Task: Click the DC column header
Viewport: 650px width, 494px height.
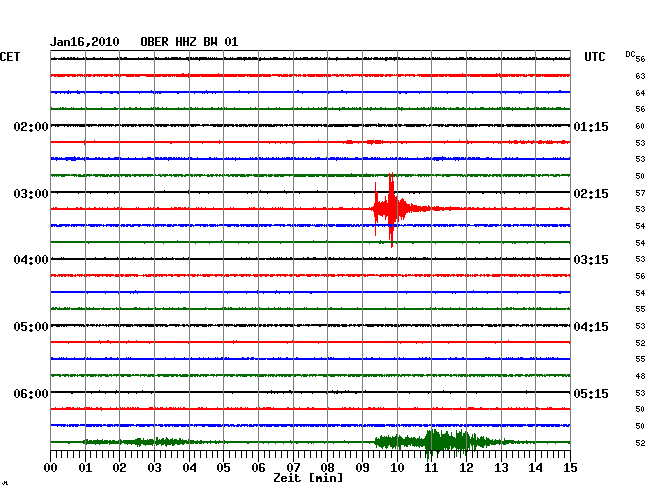Action: pos(630,54)
